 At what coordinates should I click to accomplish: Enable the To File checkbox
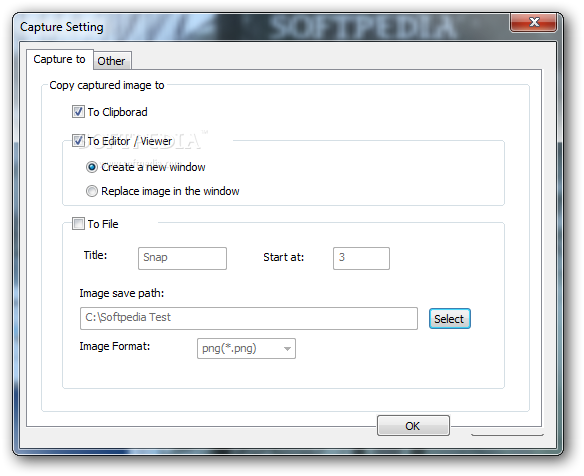point(78,223)
